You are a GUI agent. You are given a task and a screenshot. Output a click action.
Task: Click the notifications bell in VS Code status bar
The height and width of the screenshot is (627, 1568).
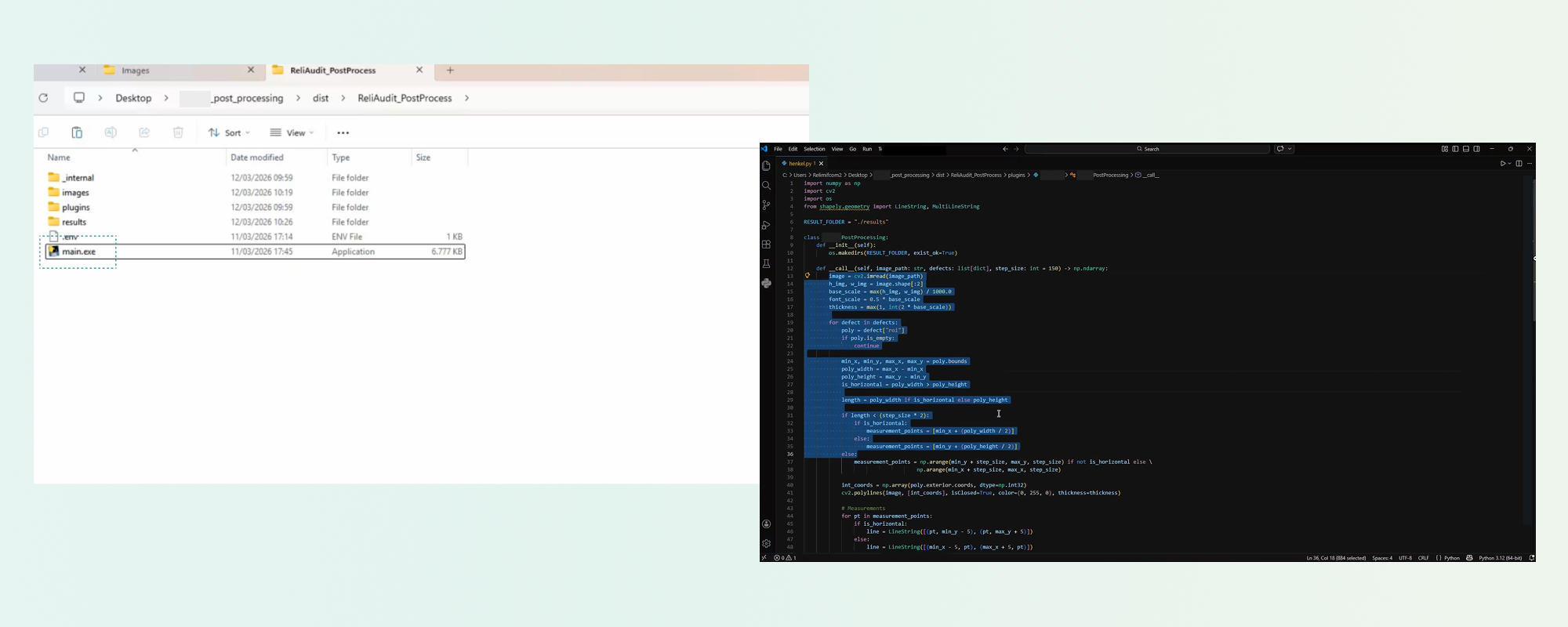[1531, 558]
